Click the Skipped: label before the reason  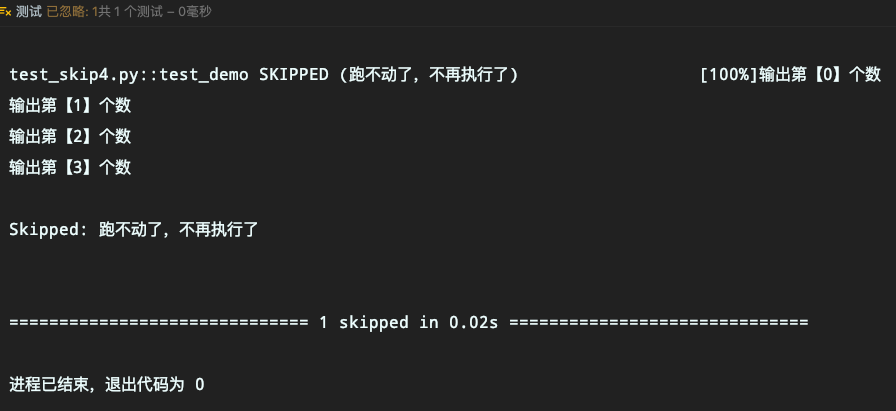coord(49,229)
